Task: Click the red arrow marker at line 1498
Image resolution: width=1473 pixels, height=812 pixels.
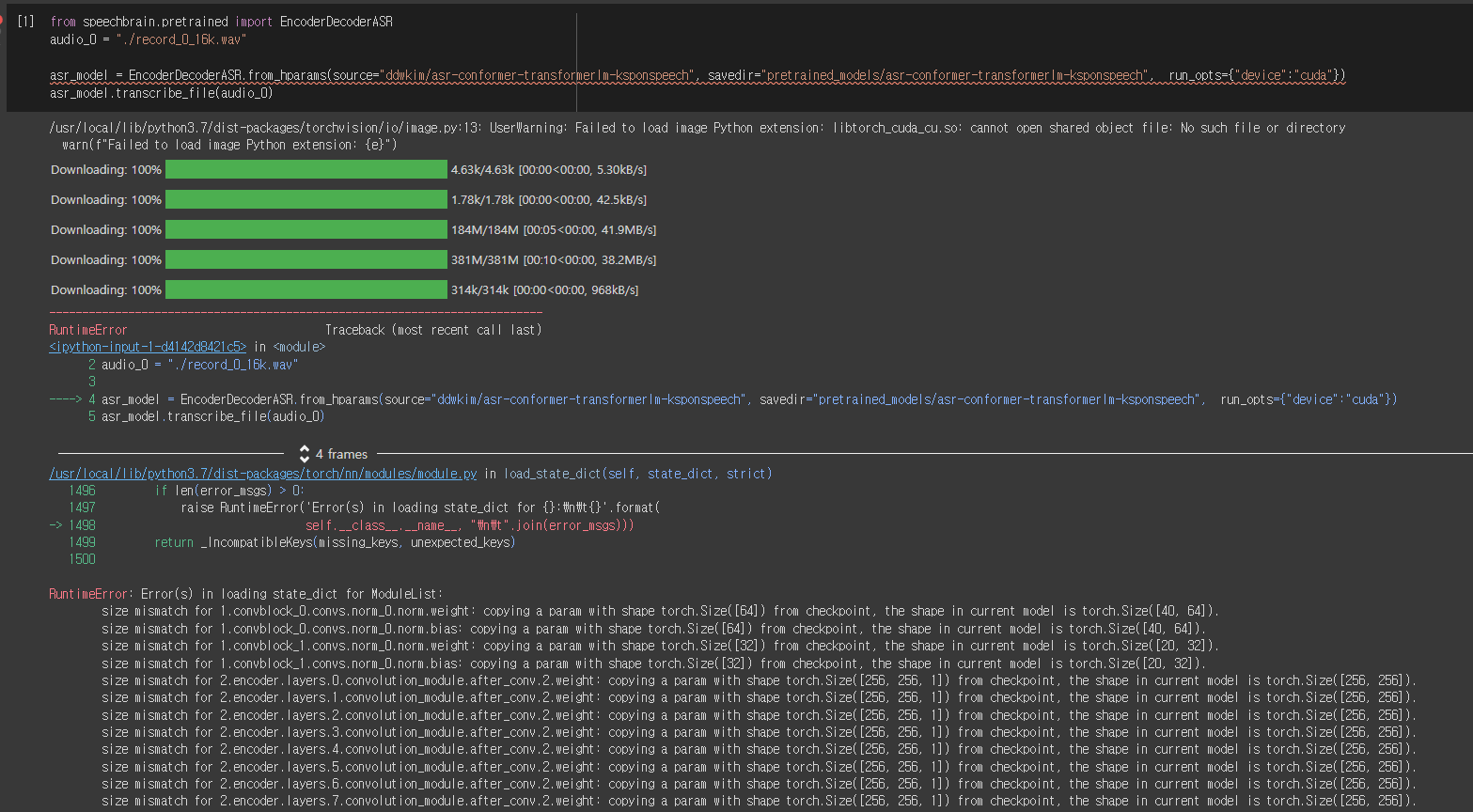Action: pyautogui.click(x=56, y=524)
